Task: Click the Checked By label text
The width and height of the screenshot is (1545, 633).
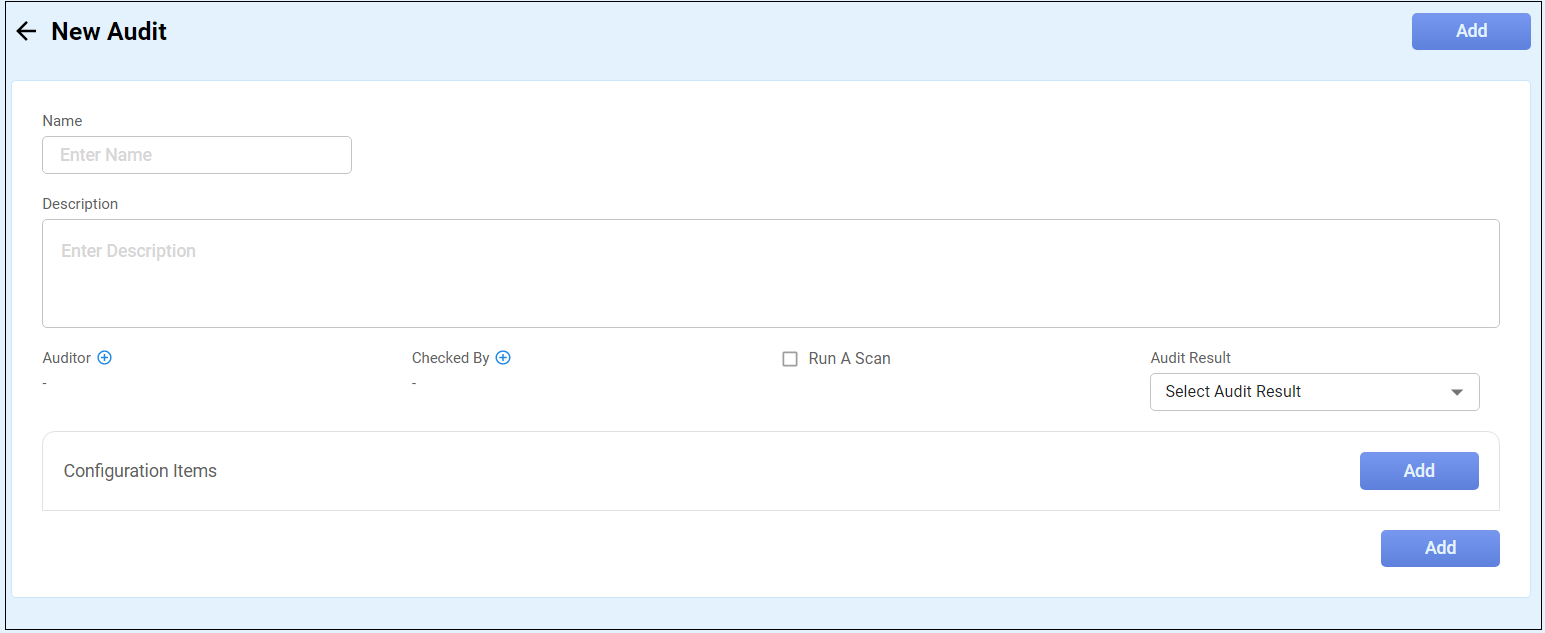Action: click(450, 358)
